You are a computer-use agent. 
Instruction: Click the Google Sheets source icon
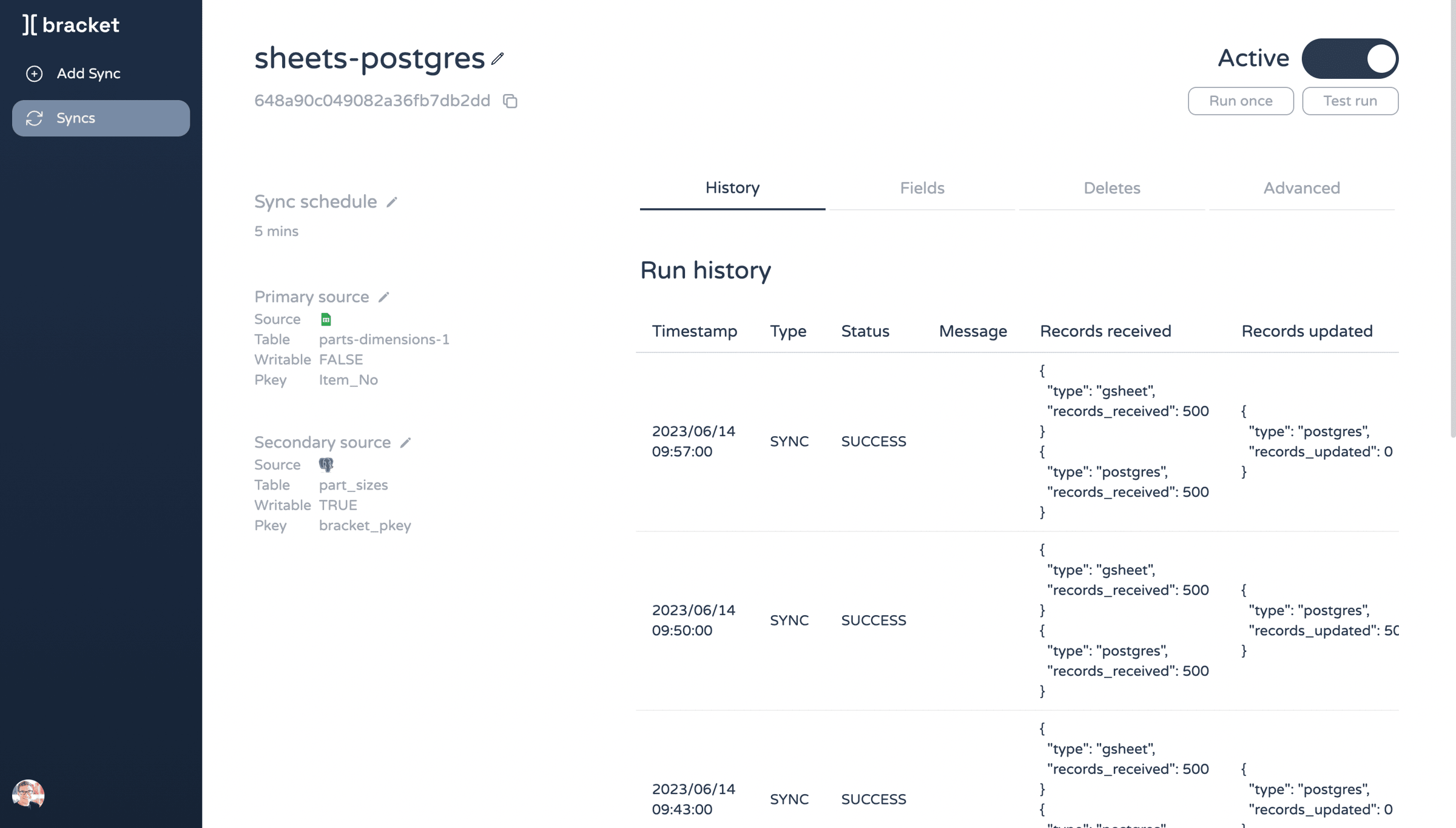point(326,320)
